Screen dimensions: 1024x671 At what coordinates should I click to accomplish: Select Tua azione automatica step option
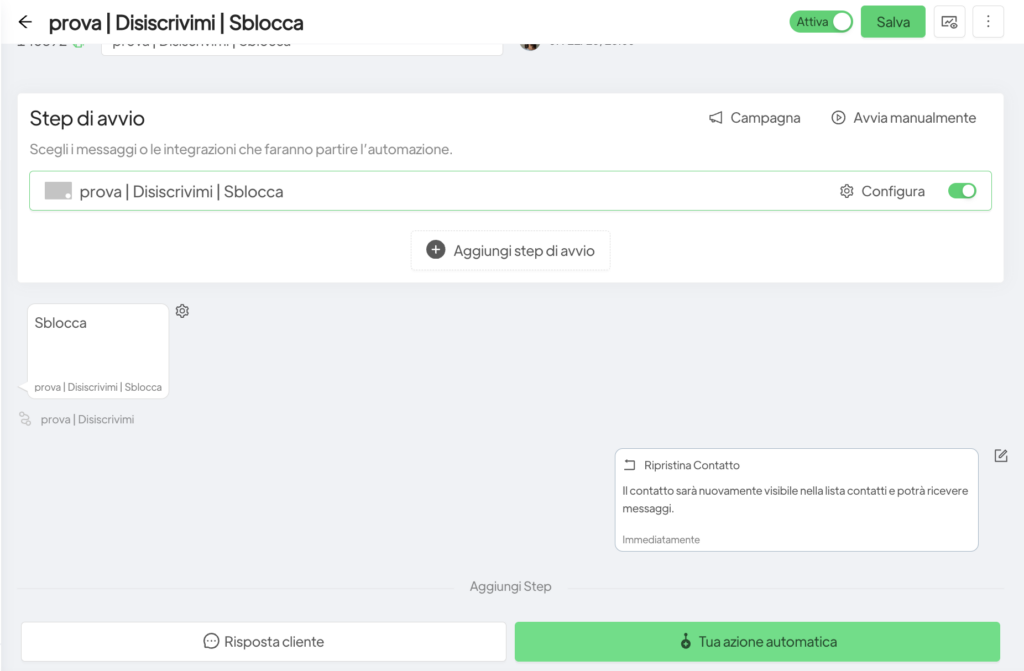pyautogui.click(x=757, y=641)
